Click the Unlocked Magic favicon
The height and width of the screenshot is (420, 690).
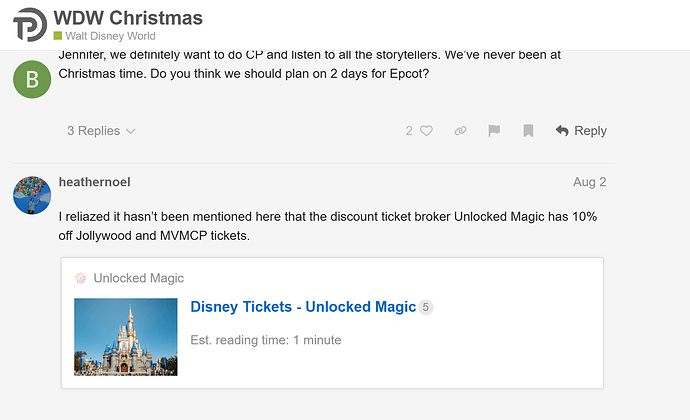[x=81, y=278]
